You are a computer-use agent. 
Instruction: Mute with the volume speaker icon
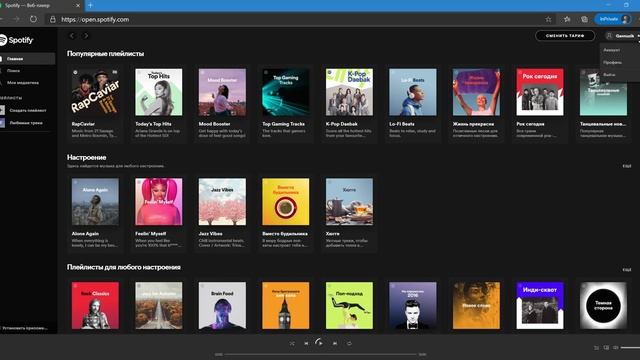pyautogui.click(x=616, y=348)
